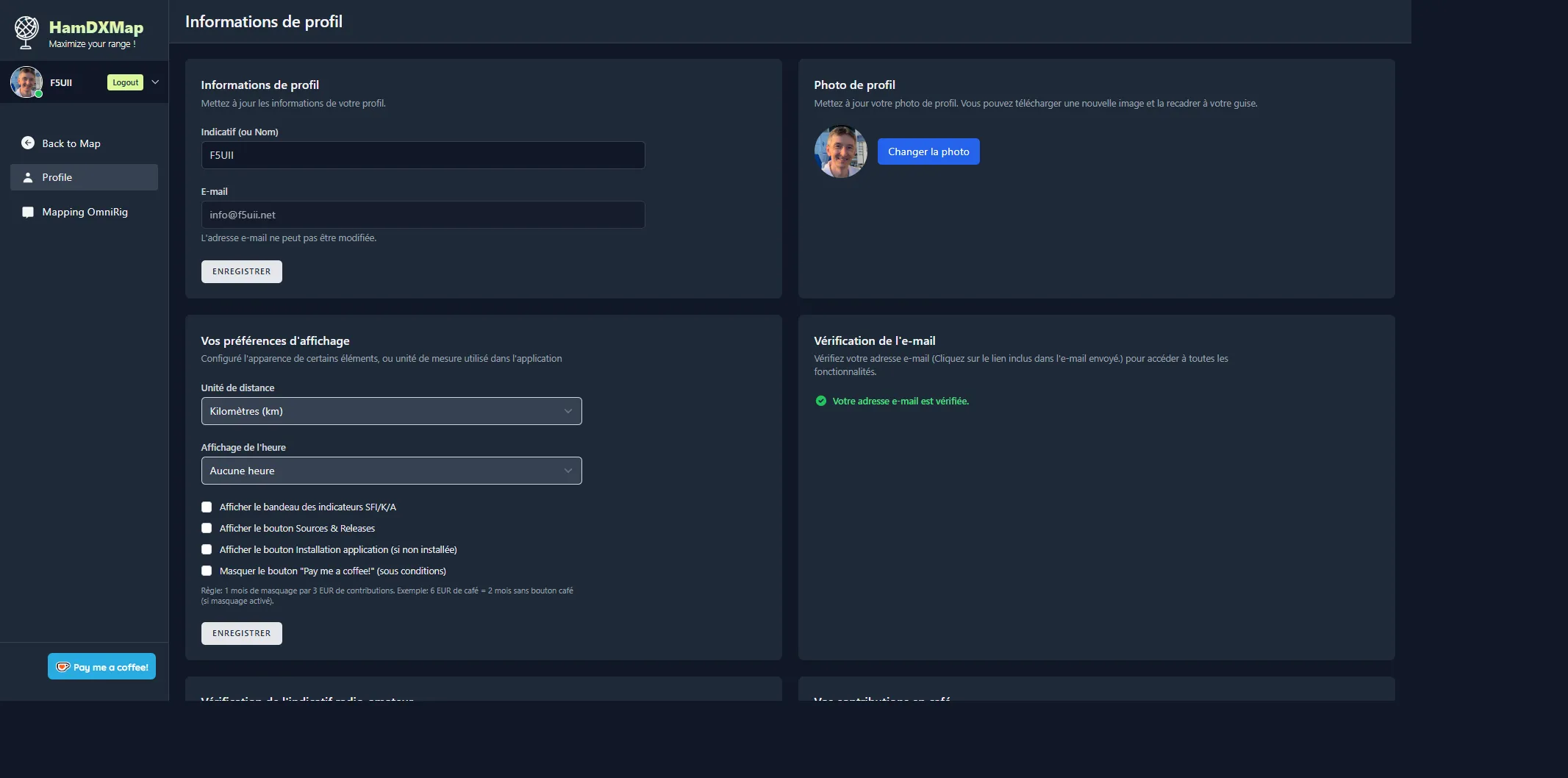Click 'Vérification de l'e-mail' heading
This screenshot has height=778, width=1568.
pos(874,340)
